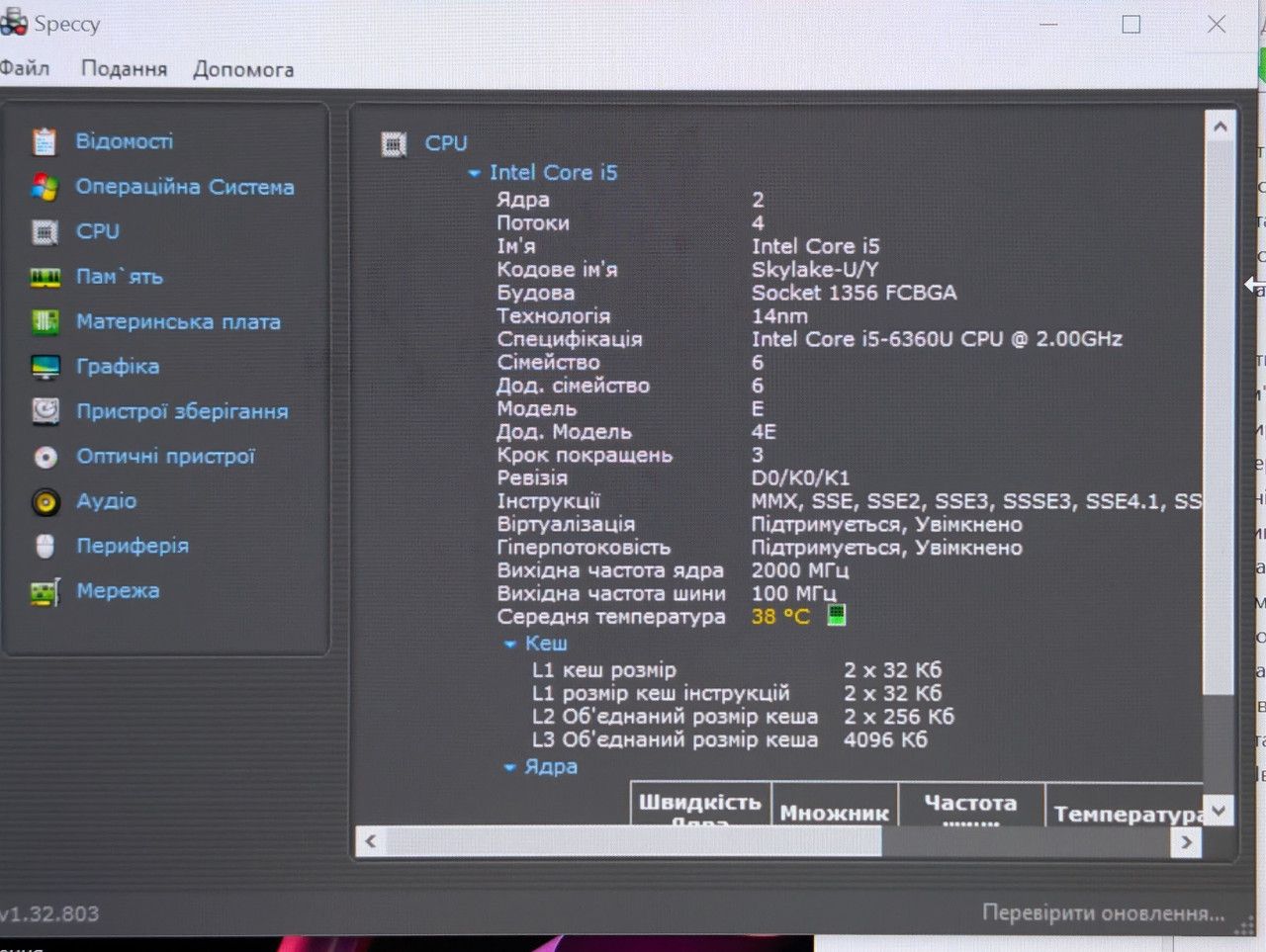1266x952 pixels.
Task: Click the green temperature indicator icon
Action: click(837, 616)
